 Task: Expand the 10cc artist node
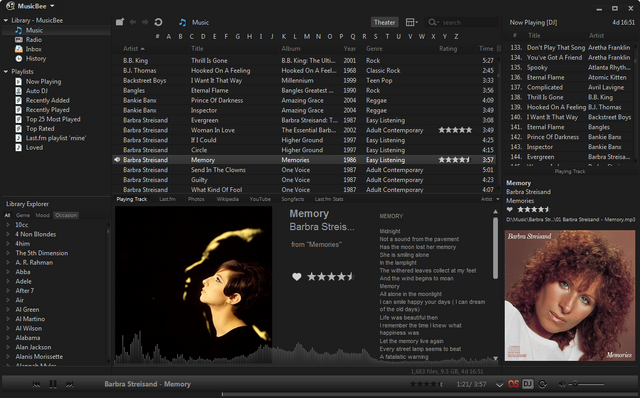tap(8, 225)
